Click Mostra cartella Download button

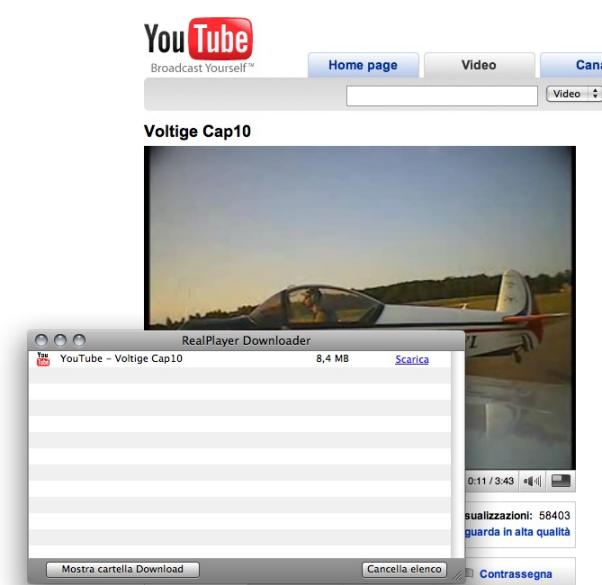click(x=122, y=569)
